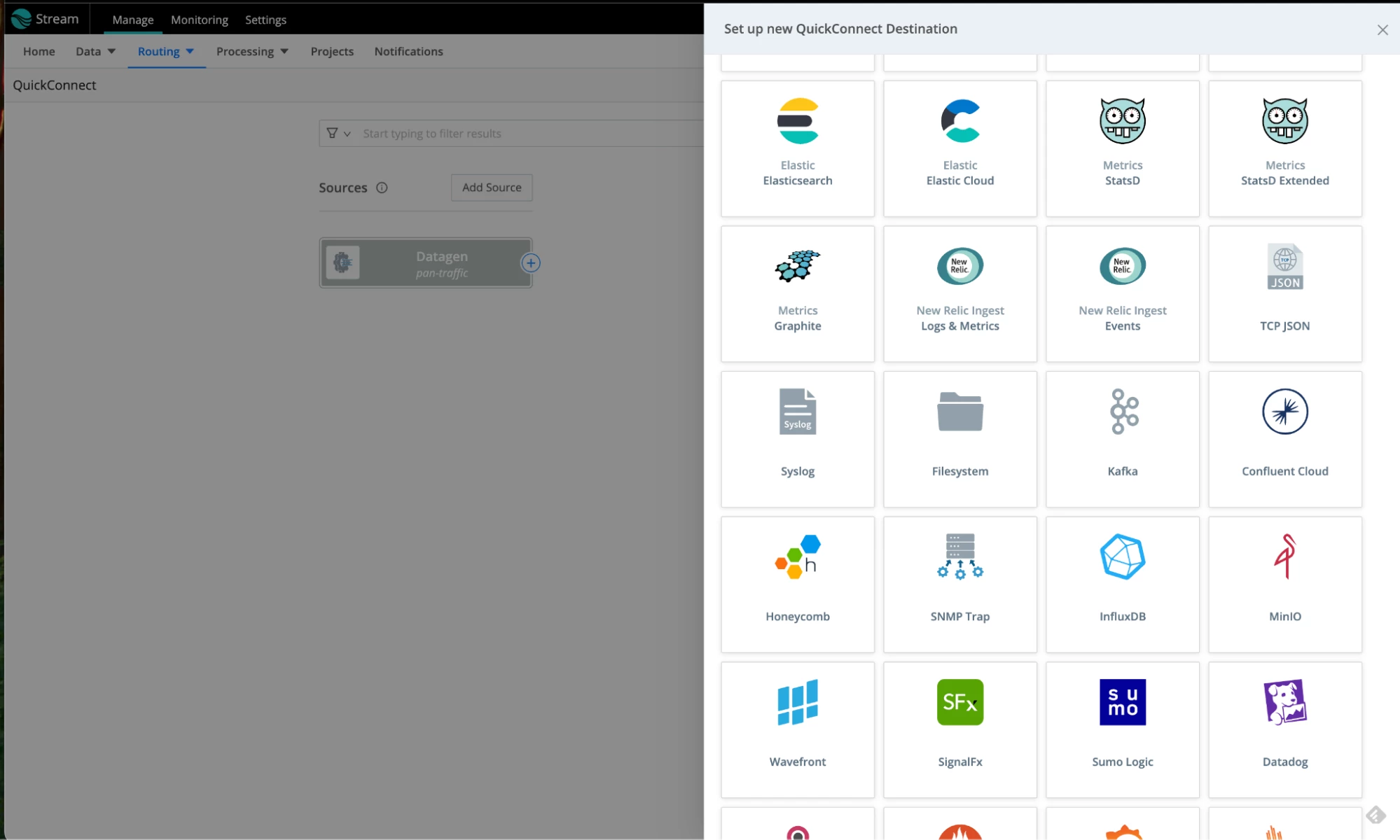
Task: Switch to the Manage tab
Action: tap(133, 20)
